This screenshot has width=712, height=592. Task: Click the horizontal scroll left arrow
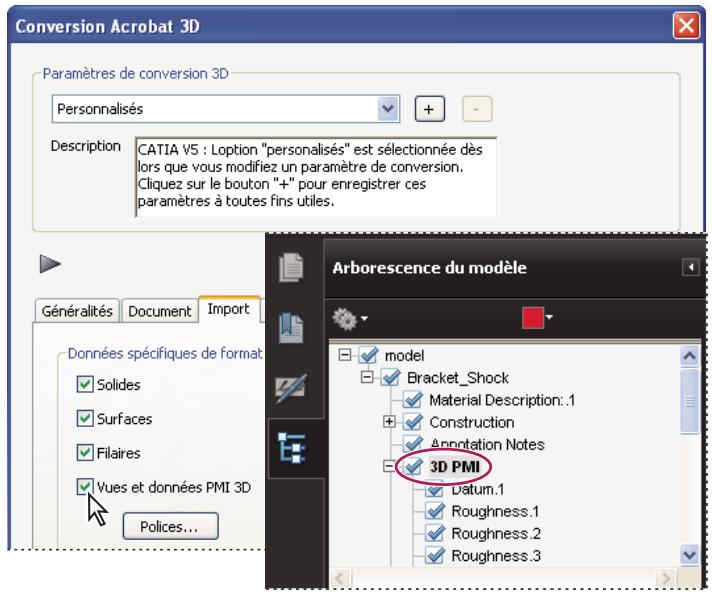(x=339, y=578)
